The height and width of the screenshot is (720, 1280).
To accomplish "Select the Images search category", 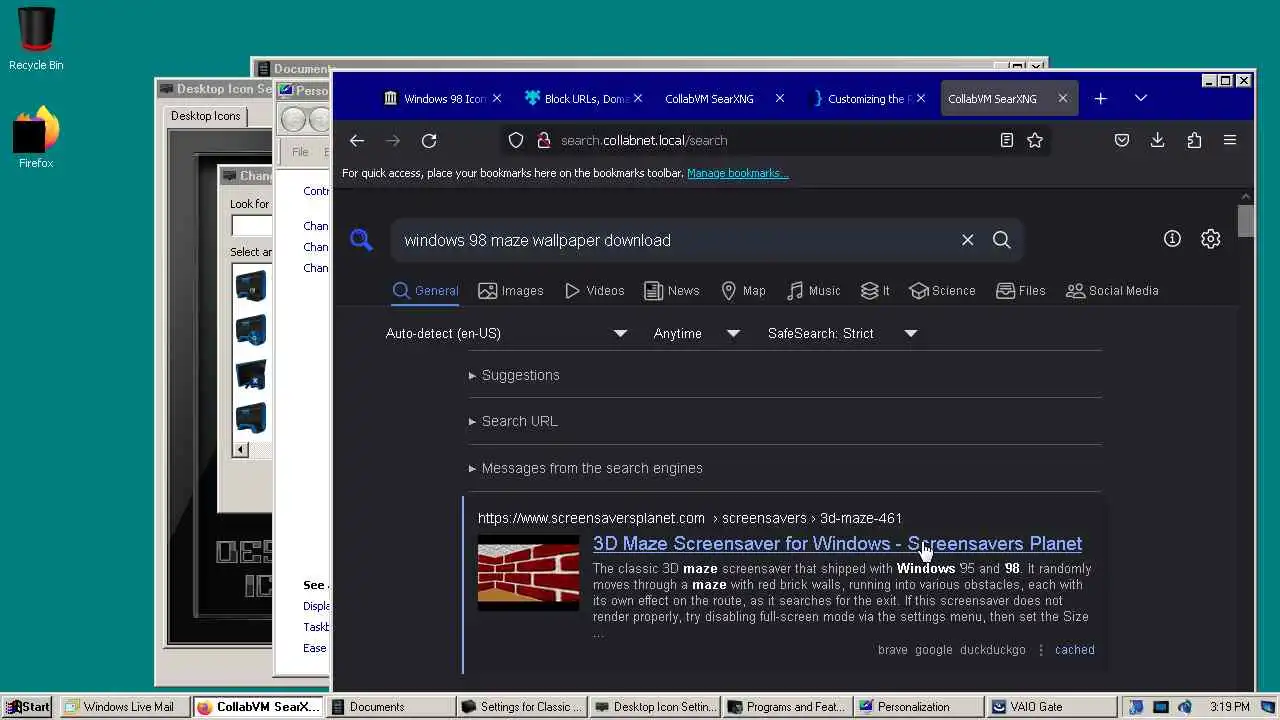I will (x=511, y=291).
